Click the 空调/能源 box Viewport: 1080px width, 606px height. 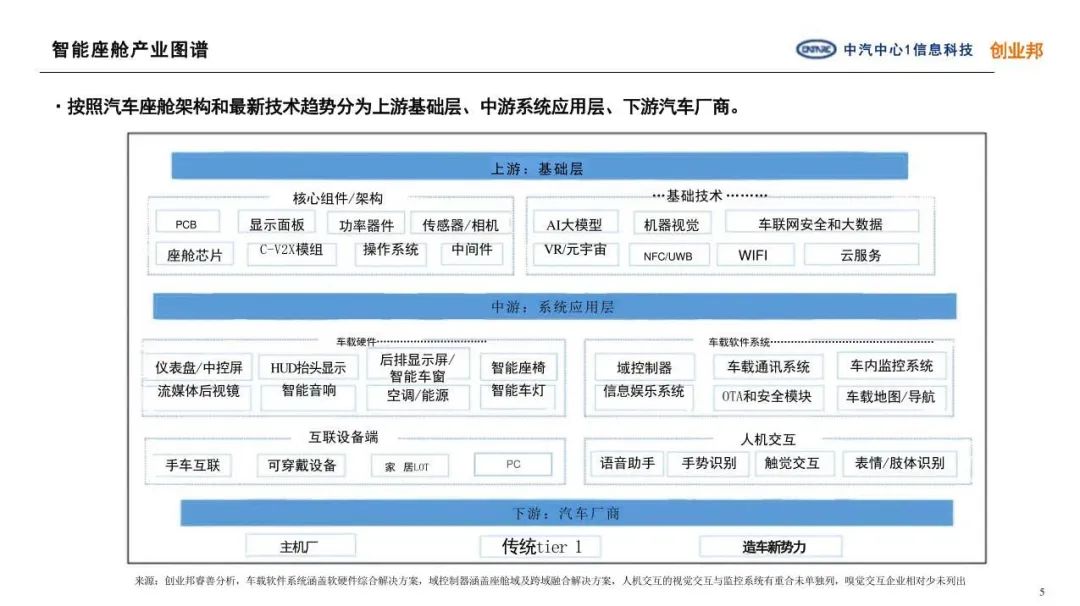(417, 396)
